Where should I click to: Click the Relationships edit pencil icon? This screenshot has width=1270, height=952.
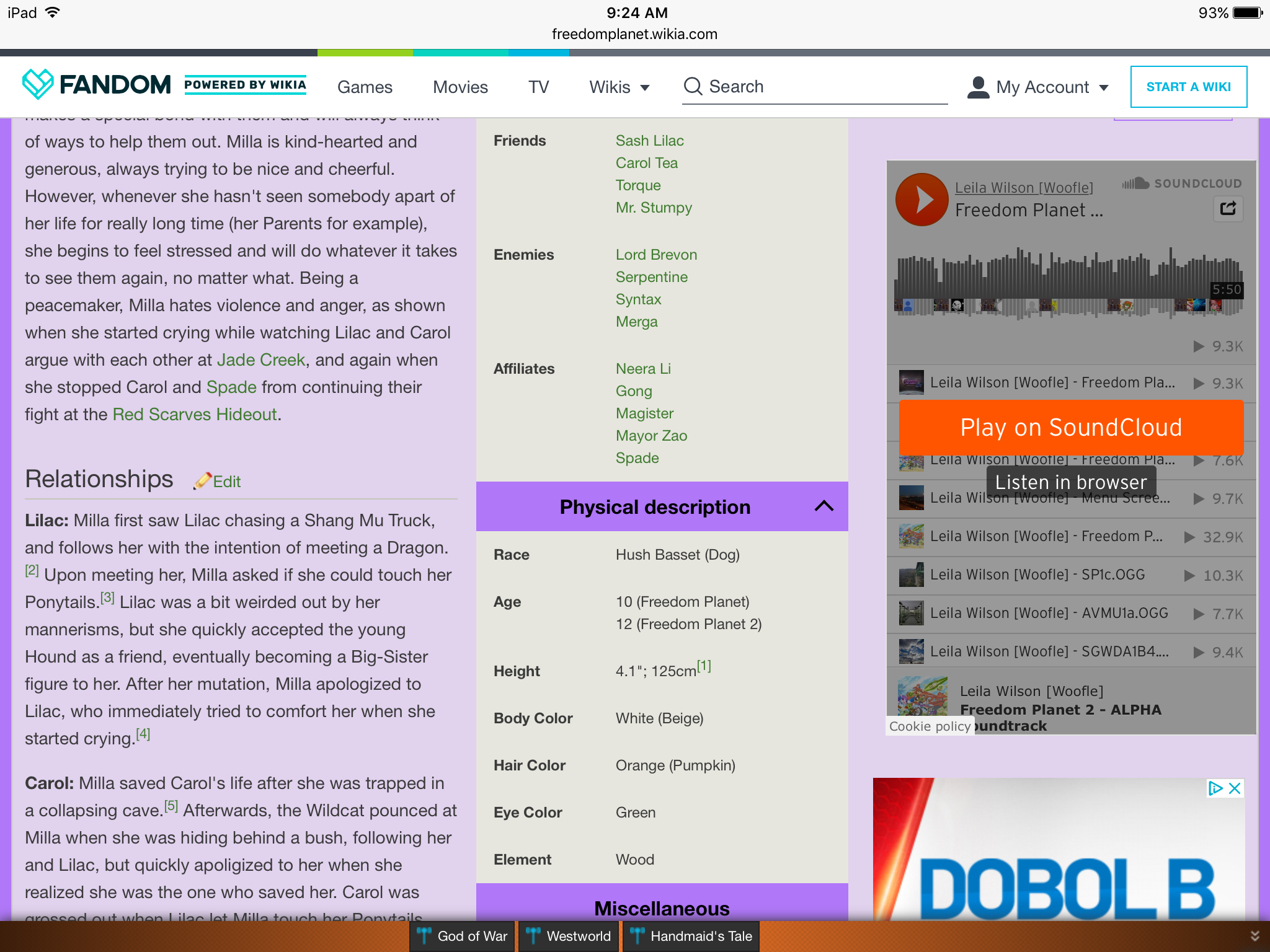pos(202,481)
